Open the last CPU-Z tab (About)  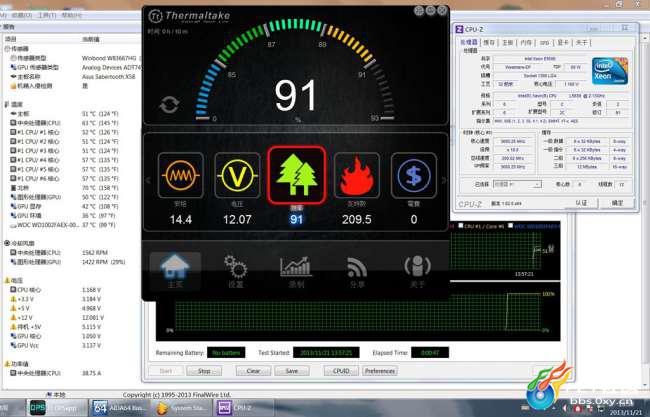[x=582, y=42]
